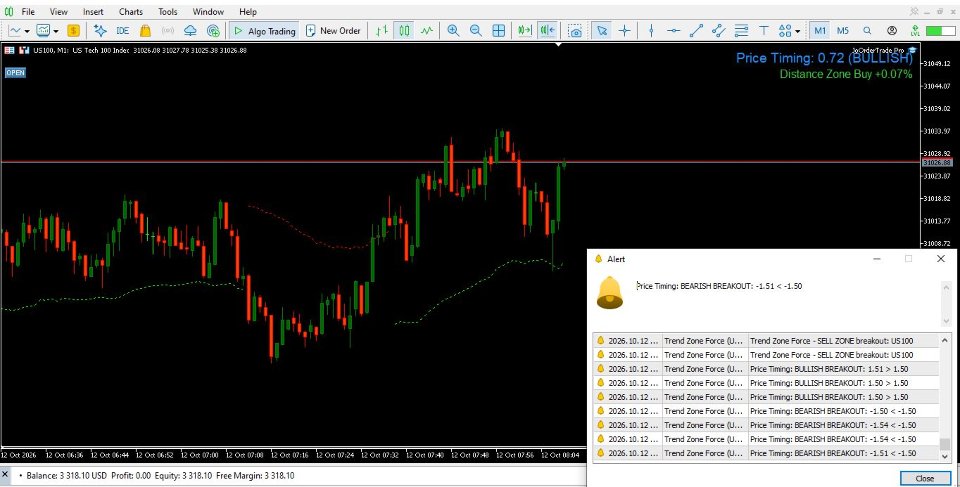Image resolution: width=960 pixels, height=487 pixels.
Task: Click the blue sparkle stars icon
Action: point(100,31)
